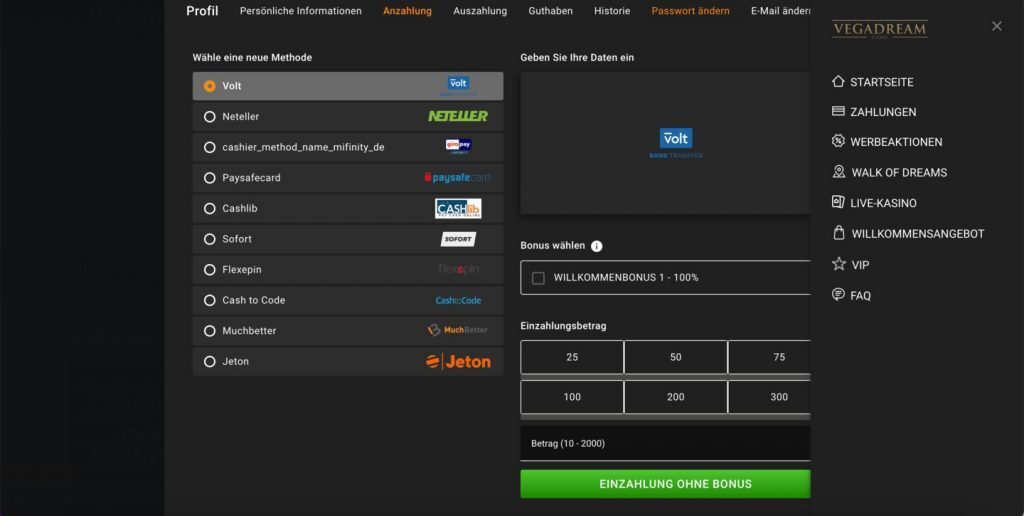
Task: Click the CASHlib logo
Action: [x=458, y=208]
